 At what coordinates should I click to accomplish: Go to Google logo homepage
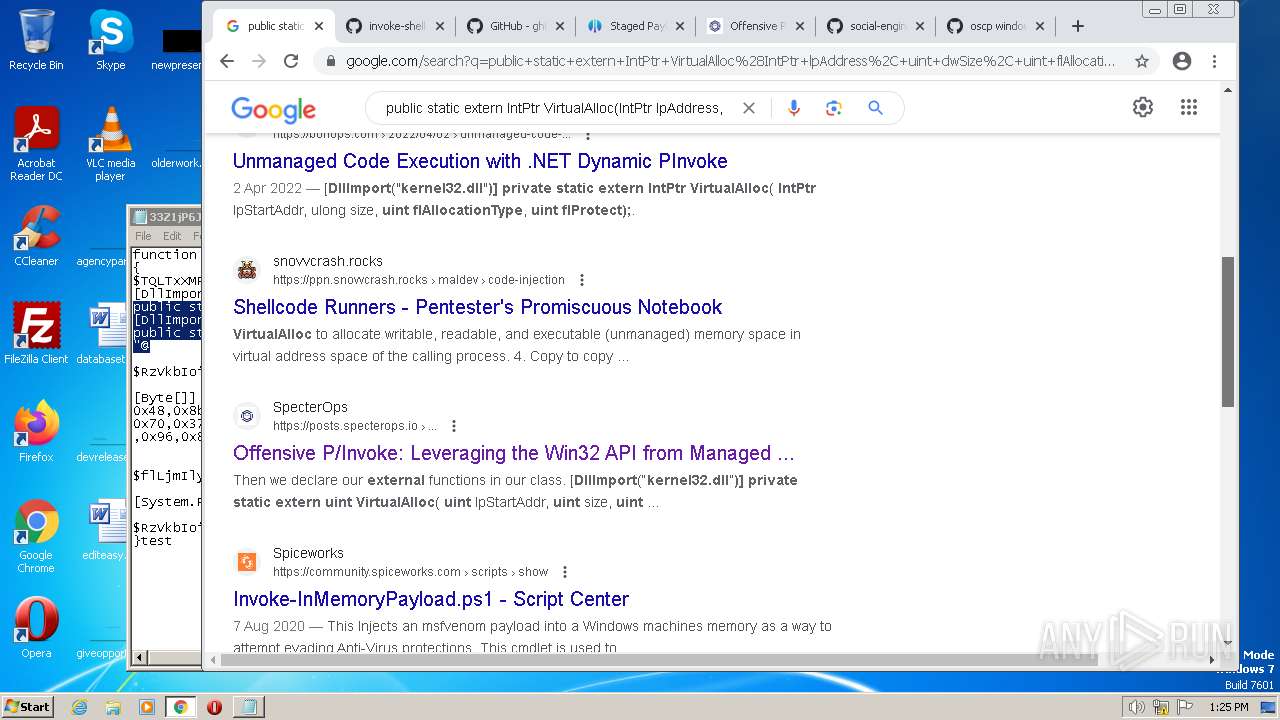(x=273, y=109)
